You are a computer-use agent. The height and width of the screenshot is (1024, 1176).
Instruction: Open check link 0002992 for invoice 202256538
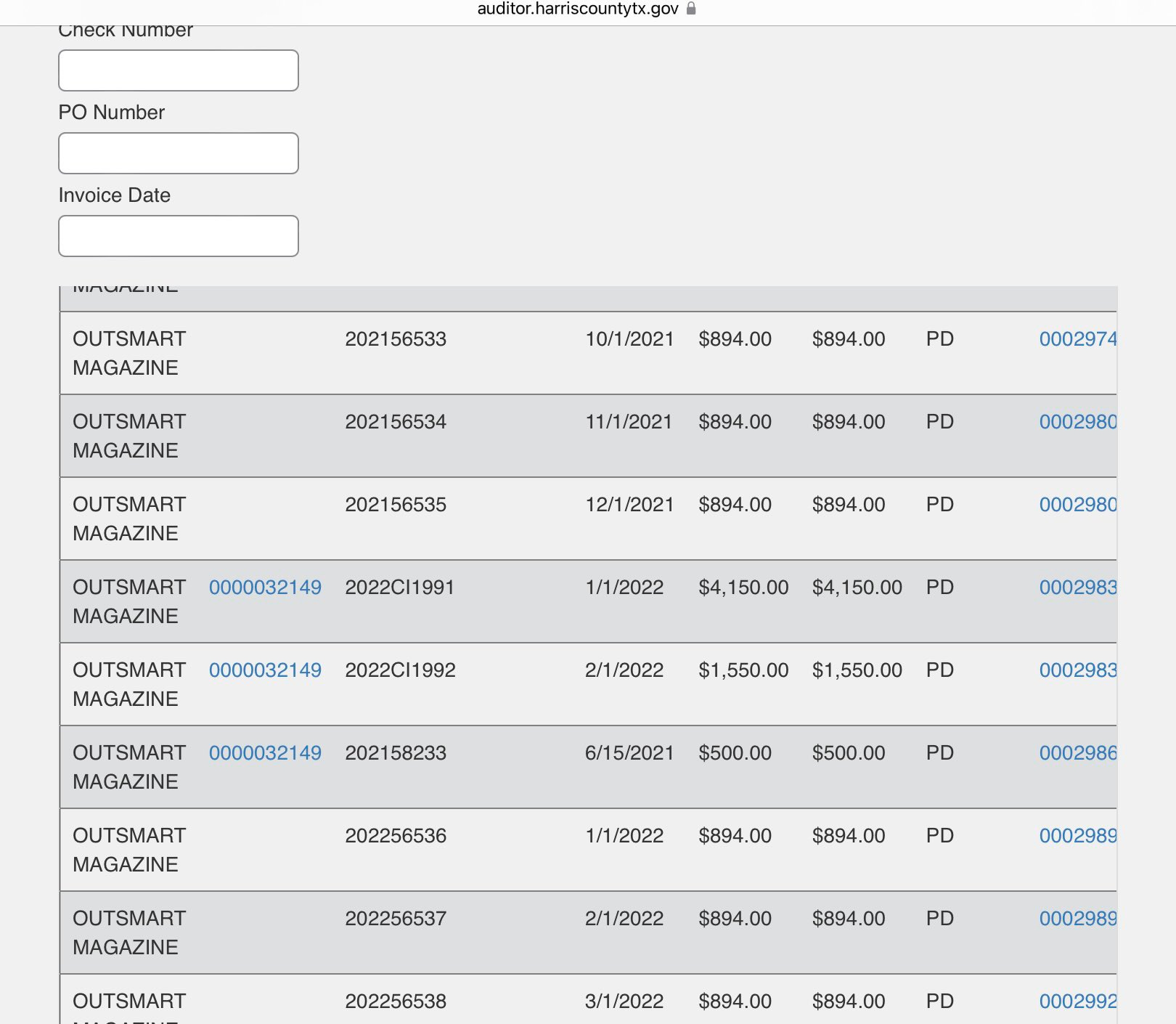pos(1078,1001)
